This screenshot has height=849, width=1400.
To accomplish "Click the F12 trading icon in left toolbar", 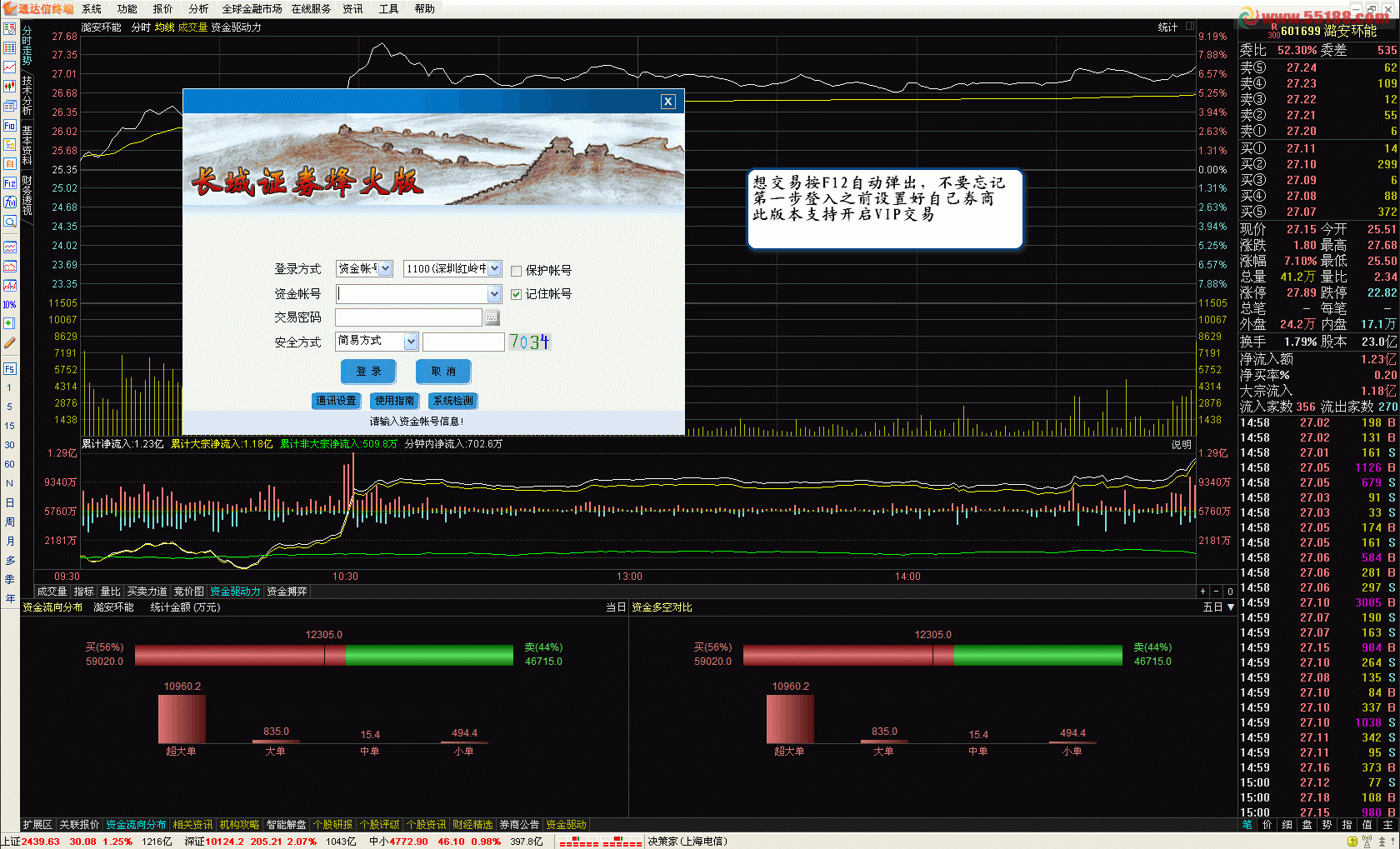I will pos(9,182).
